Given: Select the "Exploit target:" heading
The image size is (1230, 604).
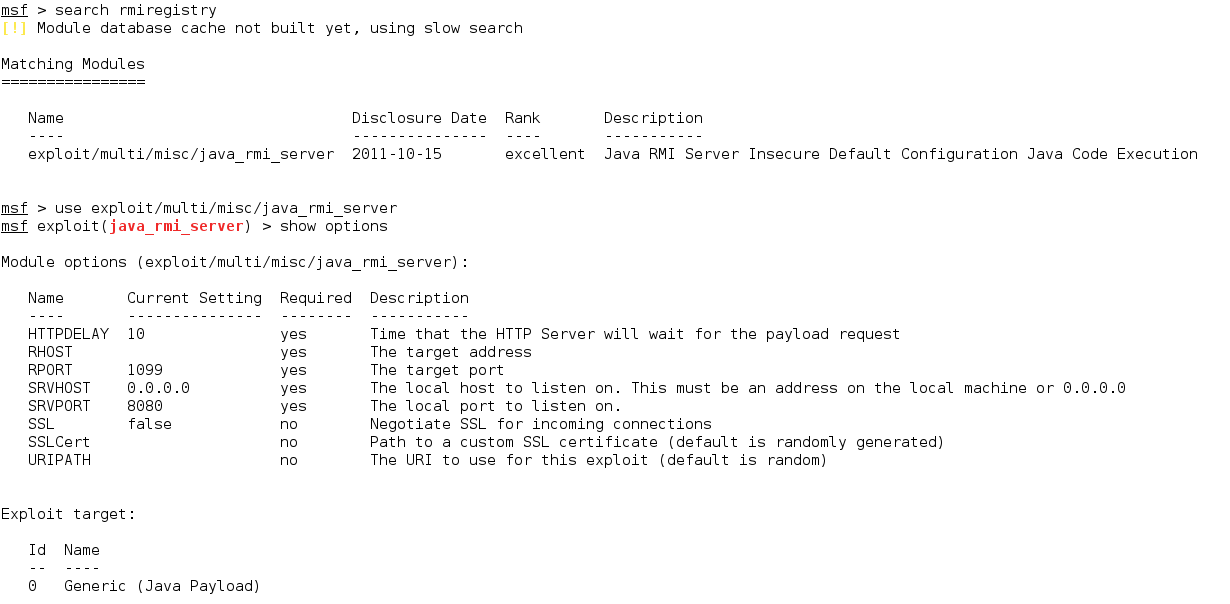Looking at the screenshot, I should click(x=68, y=514).
